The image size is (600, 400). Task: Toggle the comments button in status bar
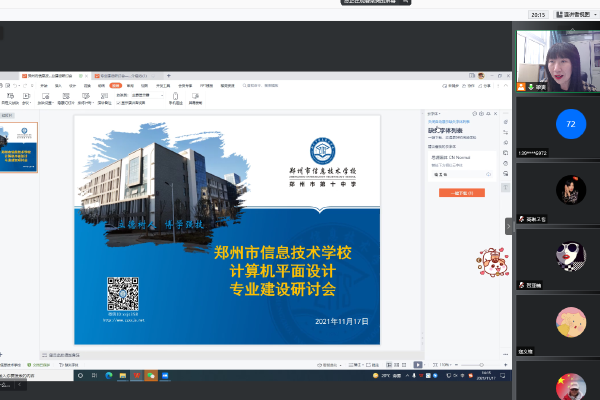pos(373,365)
